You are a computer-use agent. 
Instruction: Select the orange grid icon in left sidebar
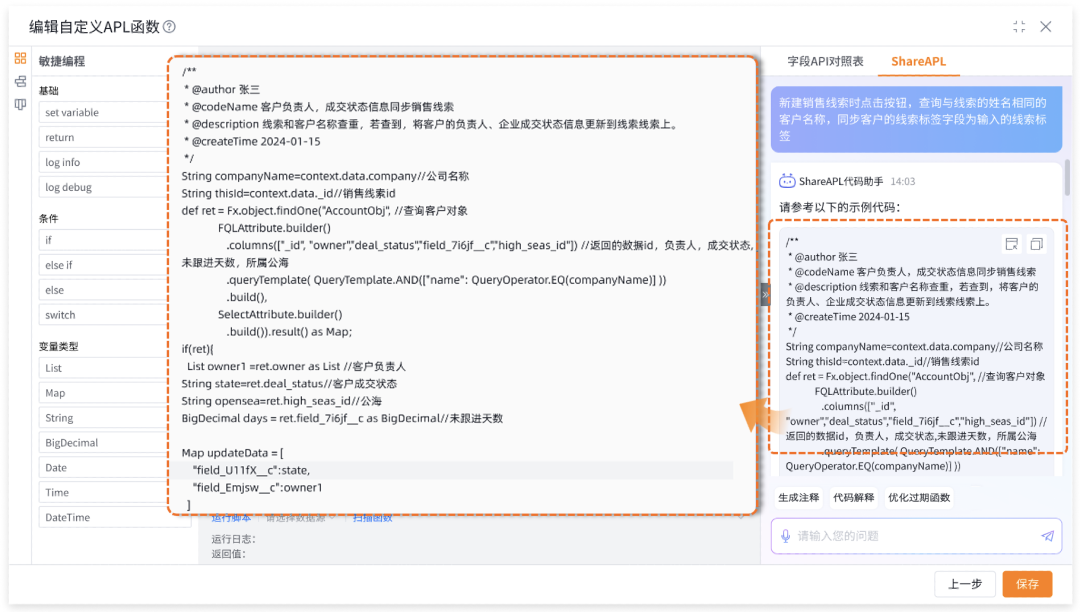point(20,59)
